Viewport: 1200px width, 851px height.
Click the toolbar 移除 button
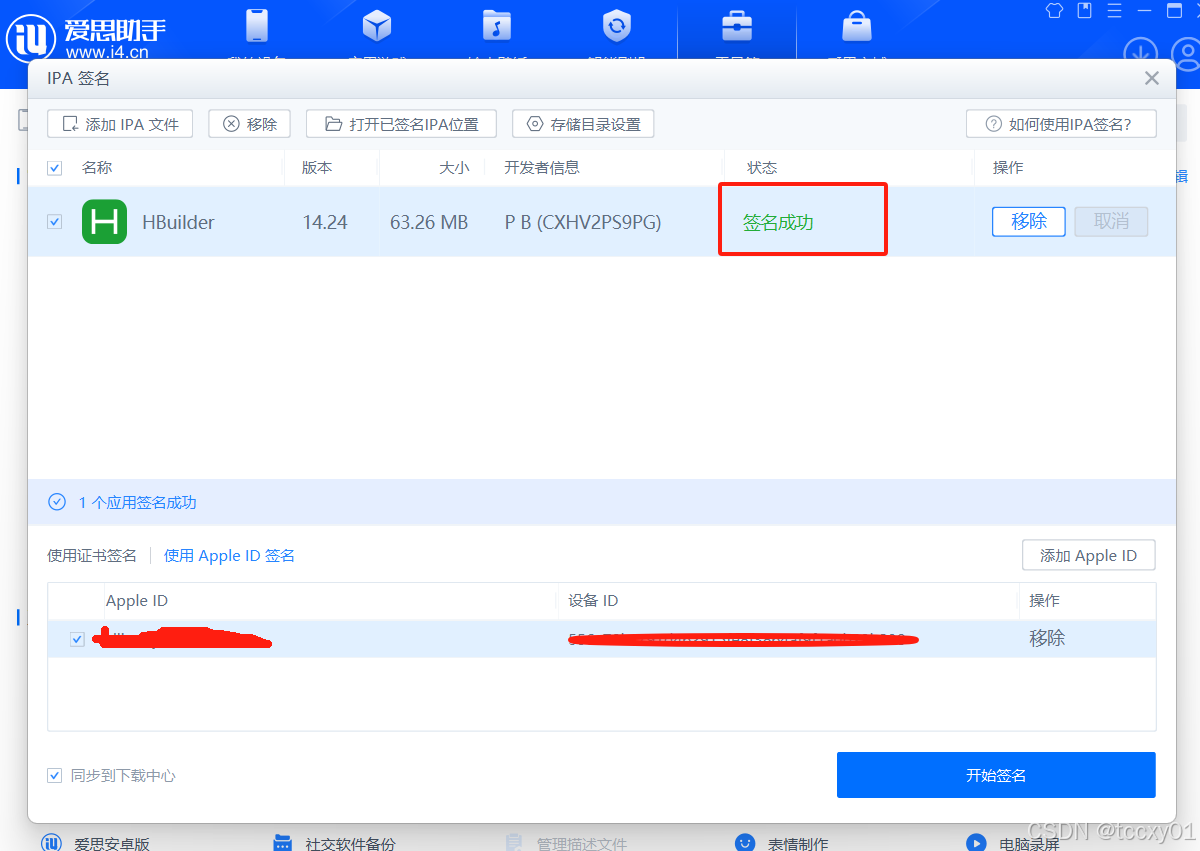point(249,124)
